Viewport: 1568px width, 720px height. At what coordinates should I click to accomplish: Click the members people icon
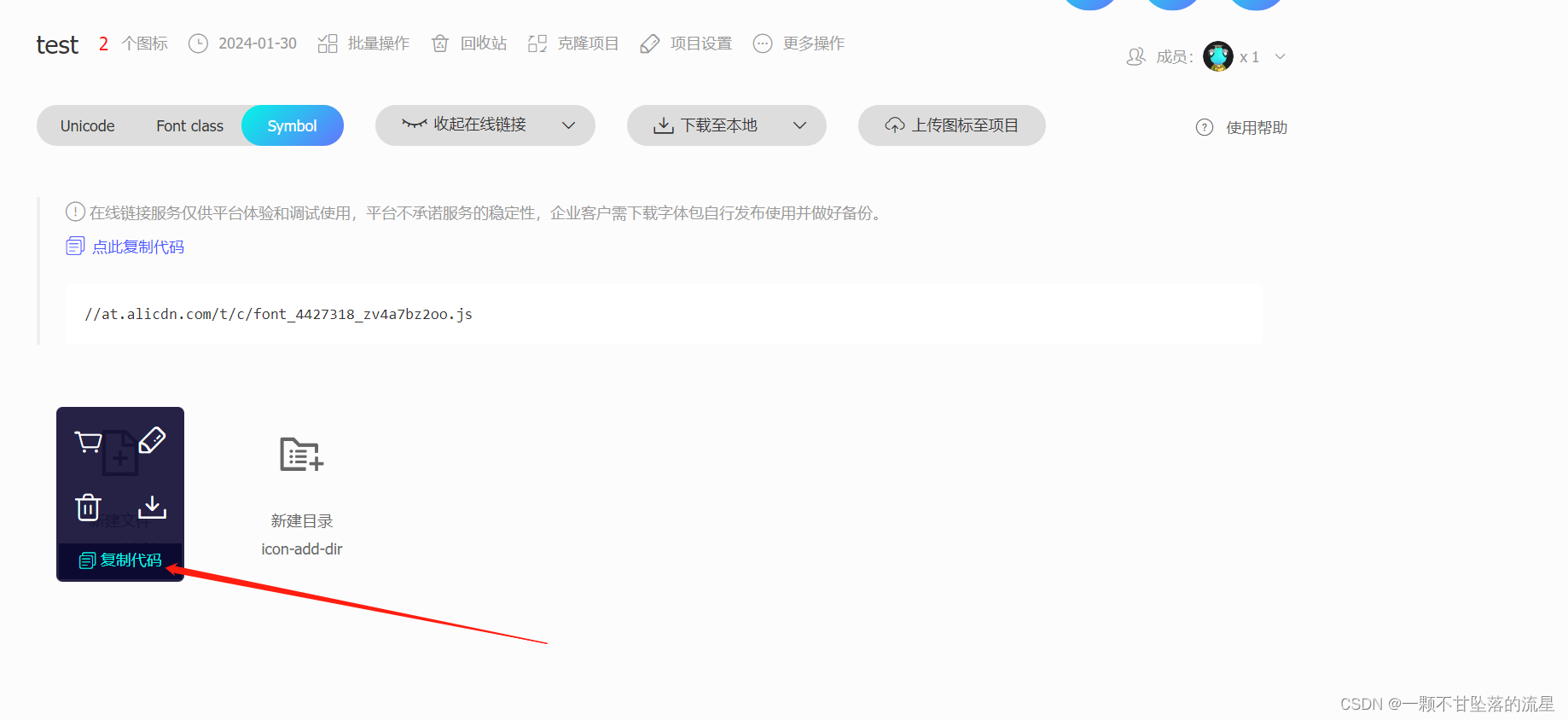pyautogui.click(x=1136, y=57)
